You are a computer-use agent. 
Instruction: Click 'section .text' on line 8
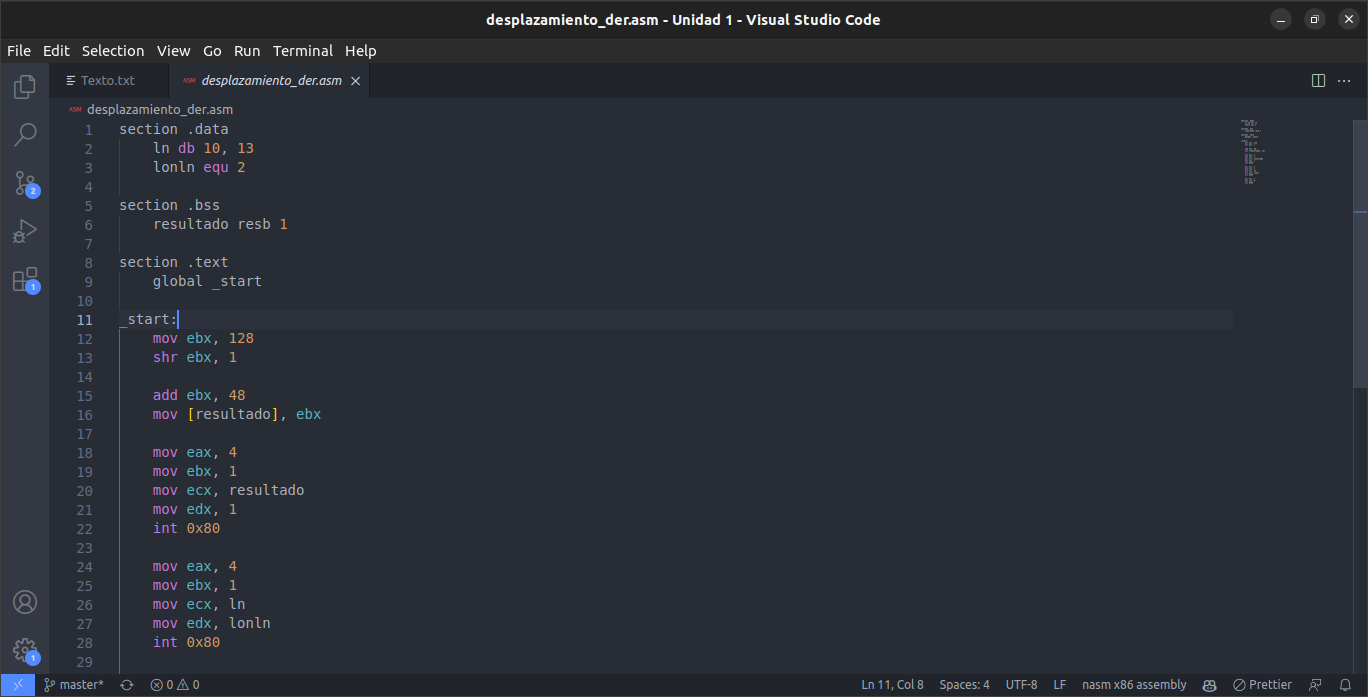[x=174, y=262]
